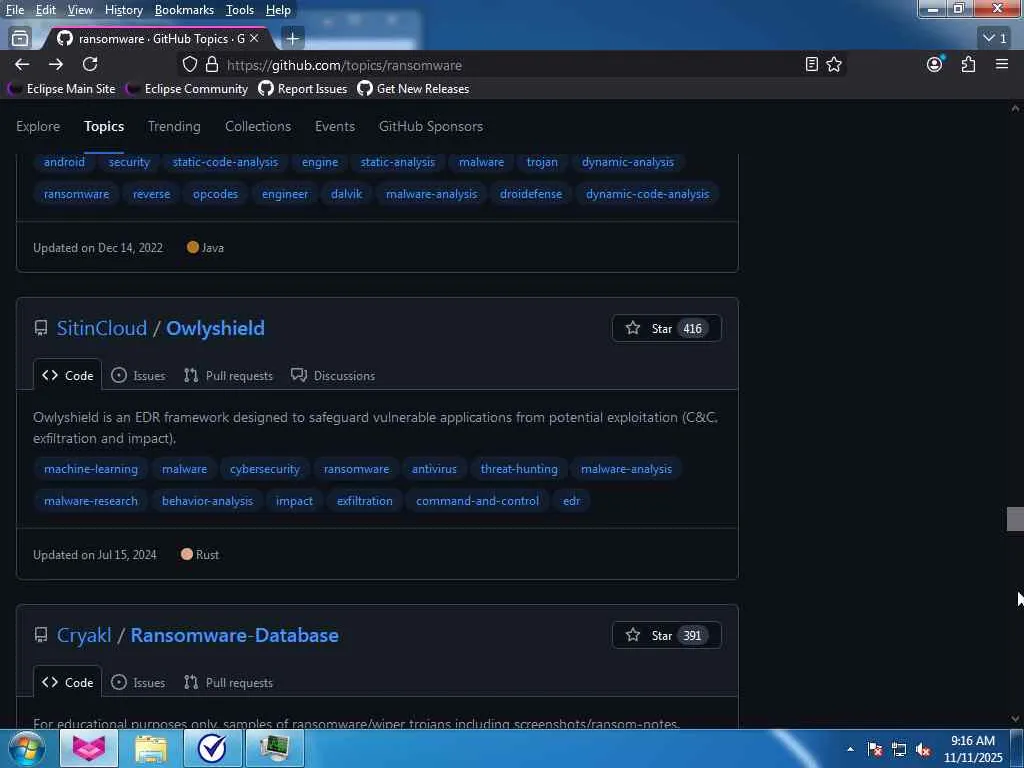Screen dimensions: 1024x768
Task: Click the taskbar clock showing 9:16 AM
Action: (973, 748)
